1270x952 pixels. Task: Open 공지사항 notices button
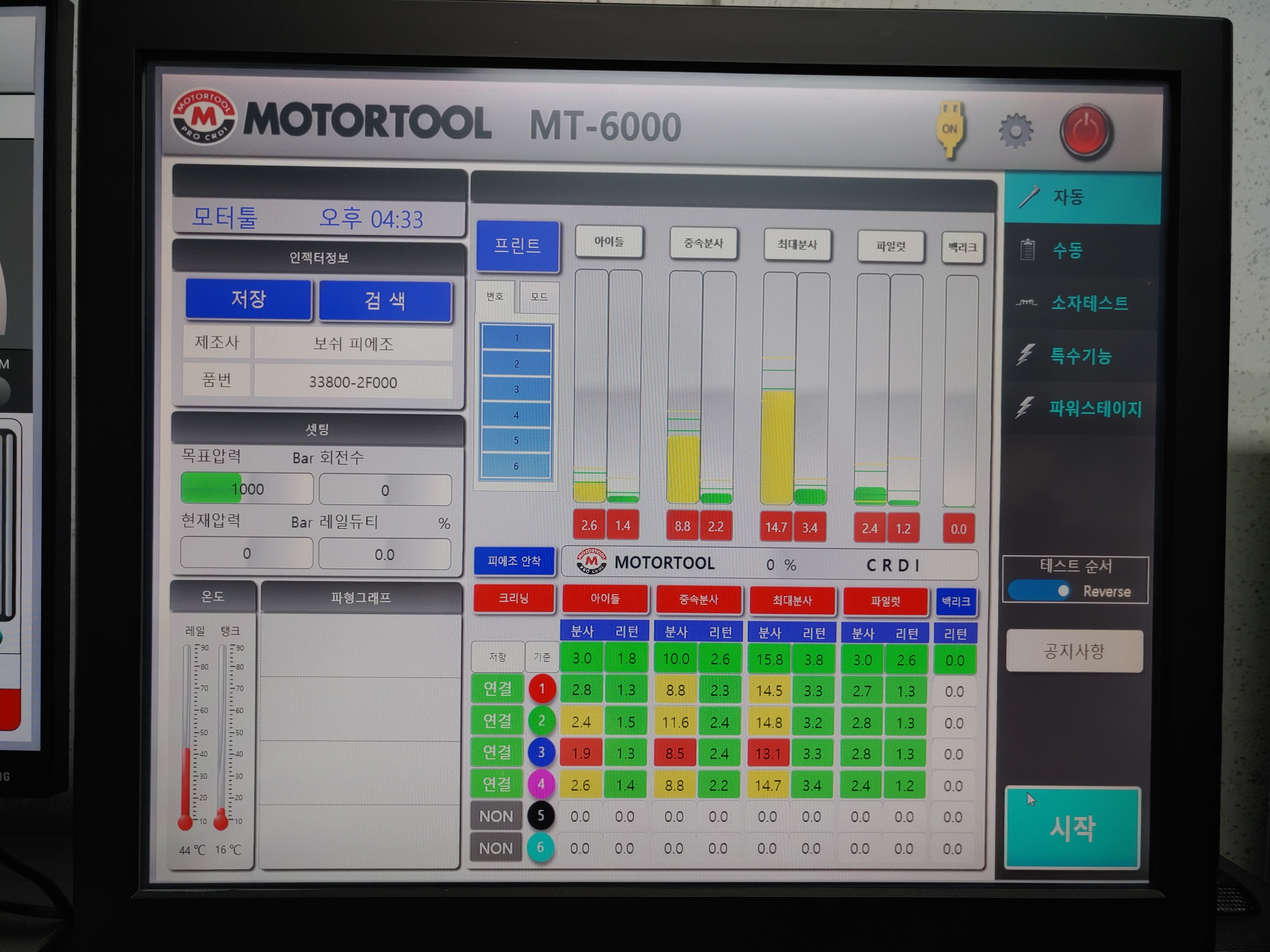[1074, 651]
